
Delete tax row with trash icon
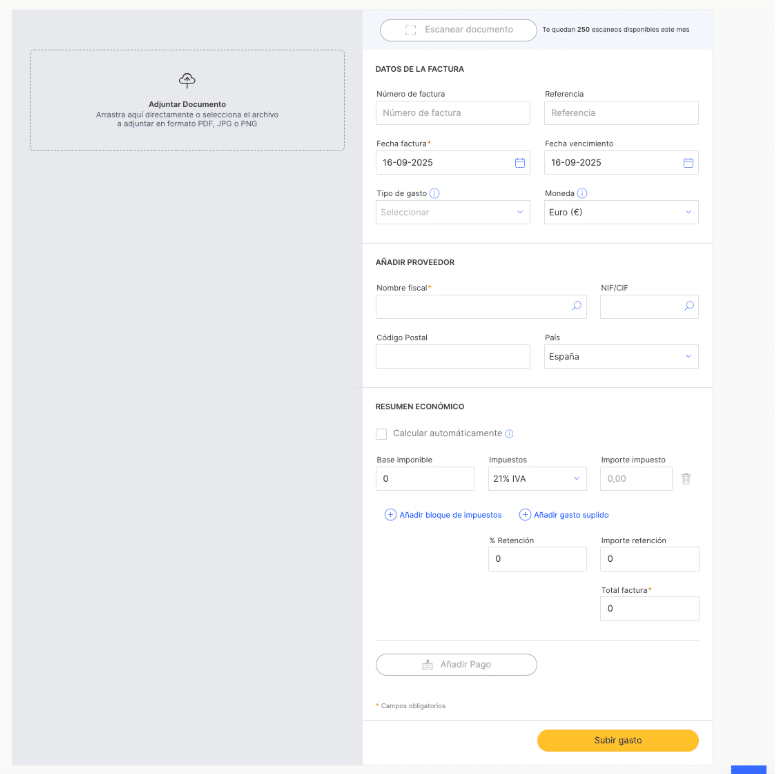click(x=686, y=479)
